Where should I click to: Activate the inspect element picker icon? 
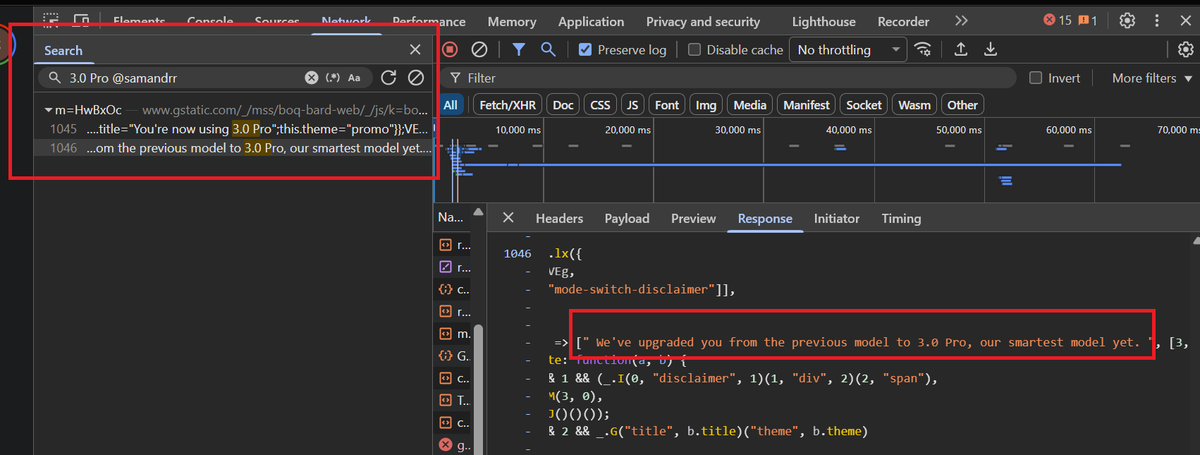point(51,20)
